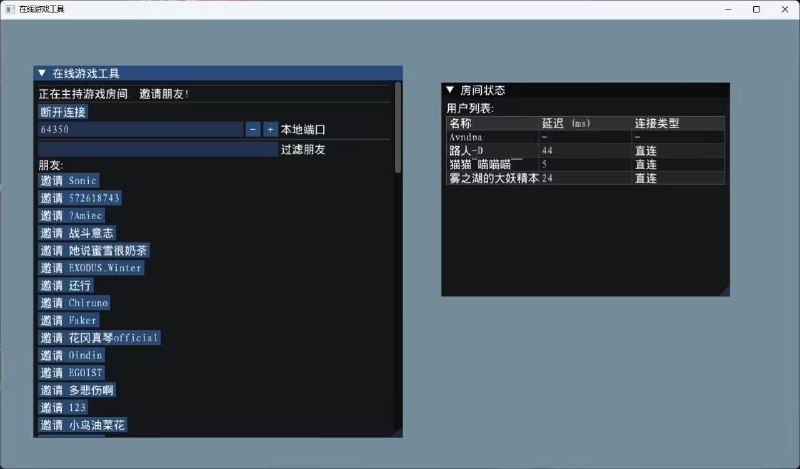Invite friend 572618743
Image resolution: width=800 pixels, height=469 pixels.
[x=80, y=198]
